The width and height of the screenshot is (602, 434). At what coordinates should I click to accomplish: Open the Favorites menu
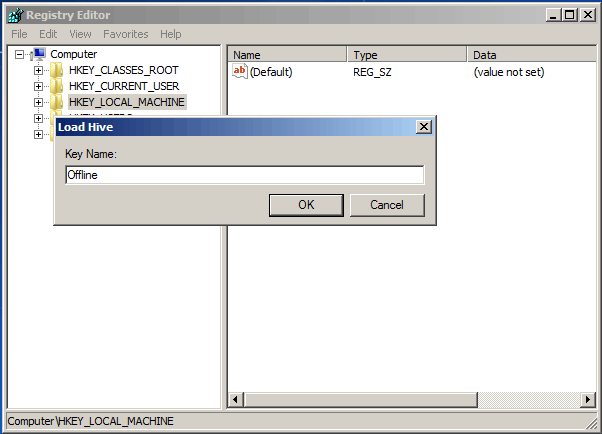[126, 34]
